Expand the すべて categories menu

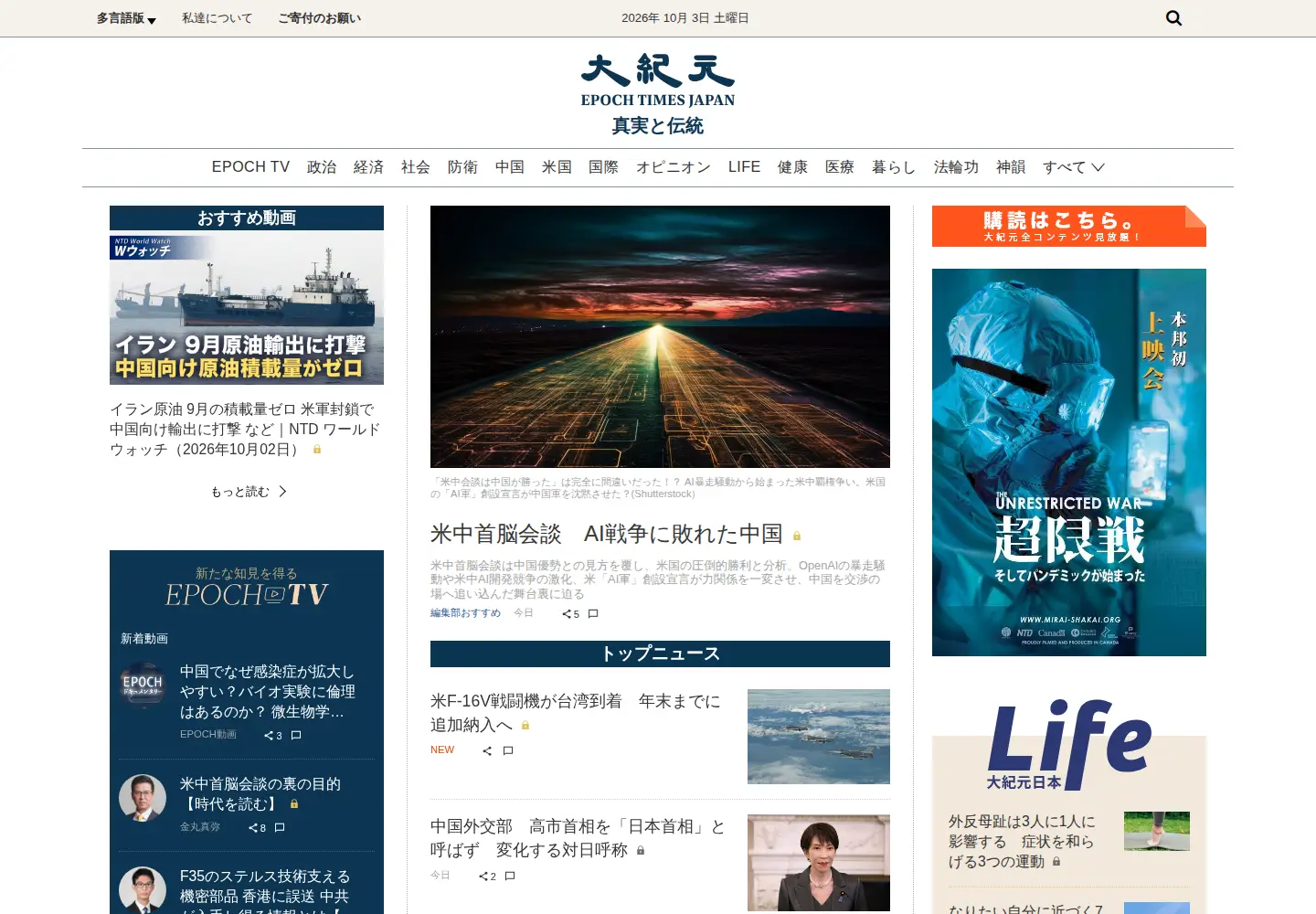[1074, 167]
